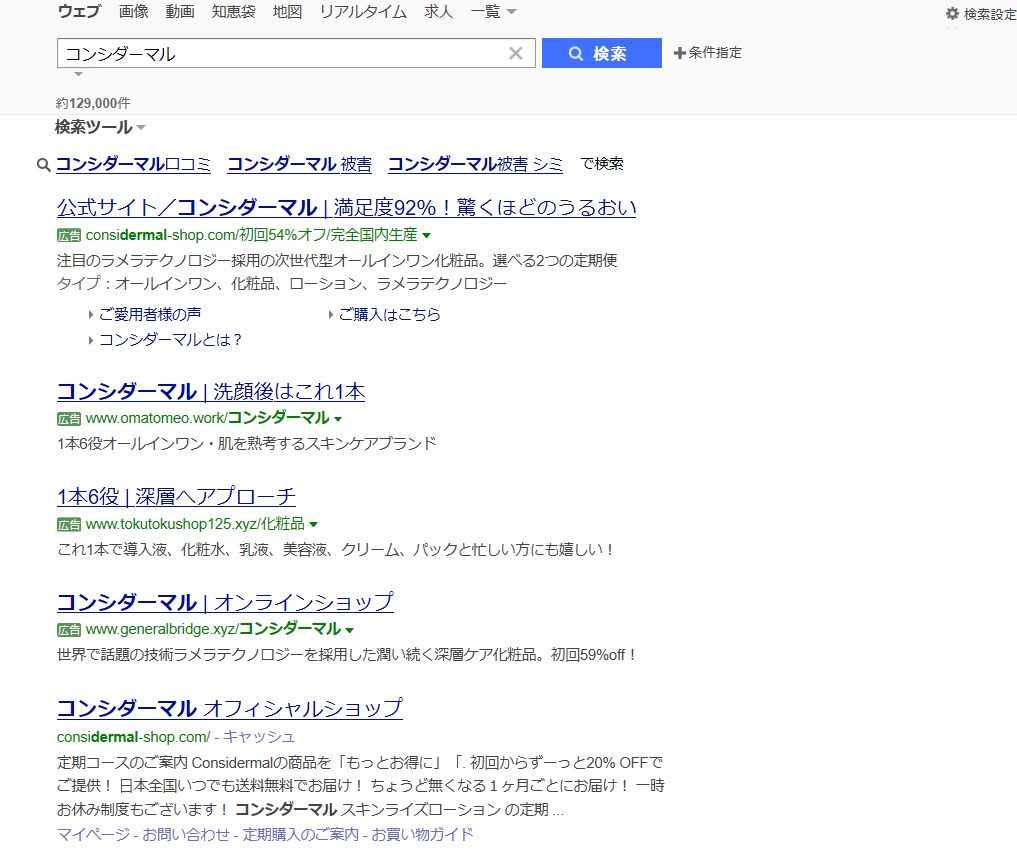
Task: Open the 検索ツール dropdown
Action: point(100,127)
